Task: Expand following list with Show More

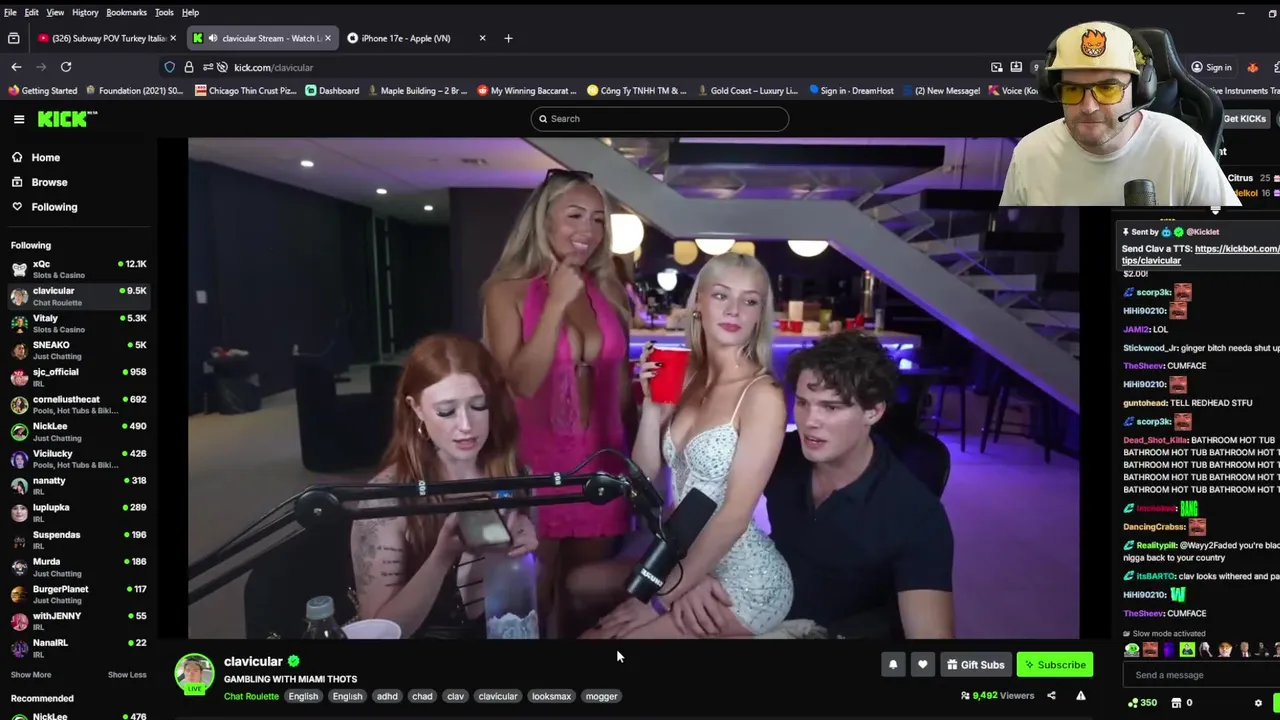Action: point(31,675)
